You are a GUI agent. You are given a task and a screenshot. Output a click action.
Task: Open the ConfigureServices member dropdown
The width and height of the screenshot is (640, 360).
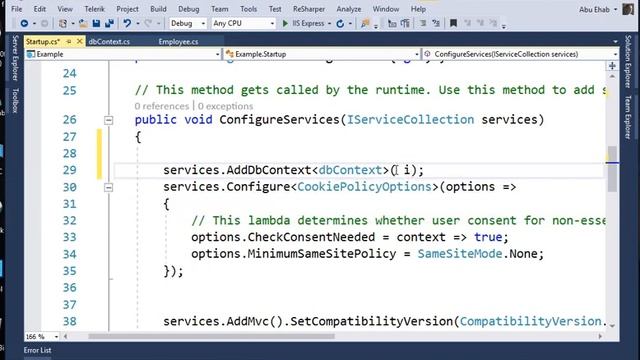tap(520, 54)
